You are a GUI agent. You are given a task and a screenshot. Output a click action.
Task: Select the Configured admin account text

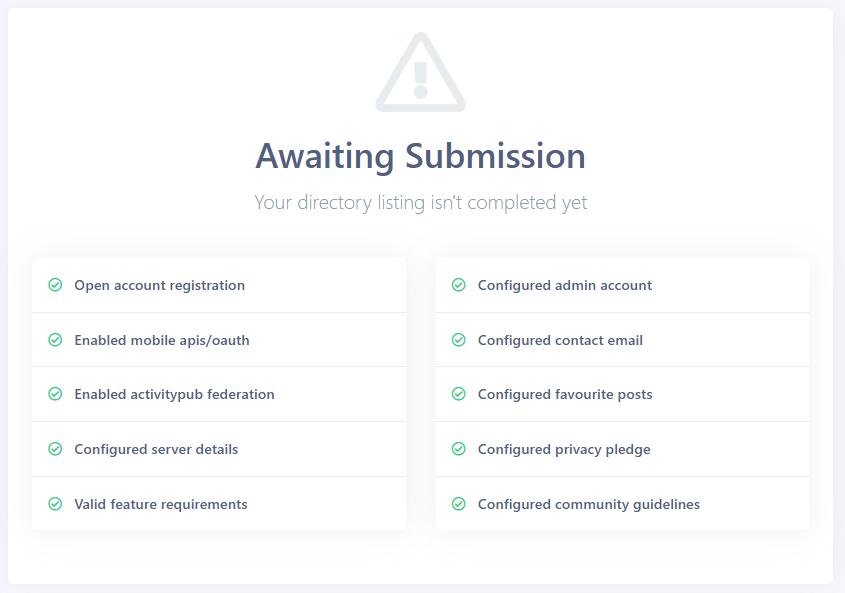(565, 285)
